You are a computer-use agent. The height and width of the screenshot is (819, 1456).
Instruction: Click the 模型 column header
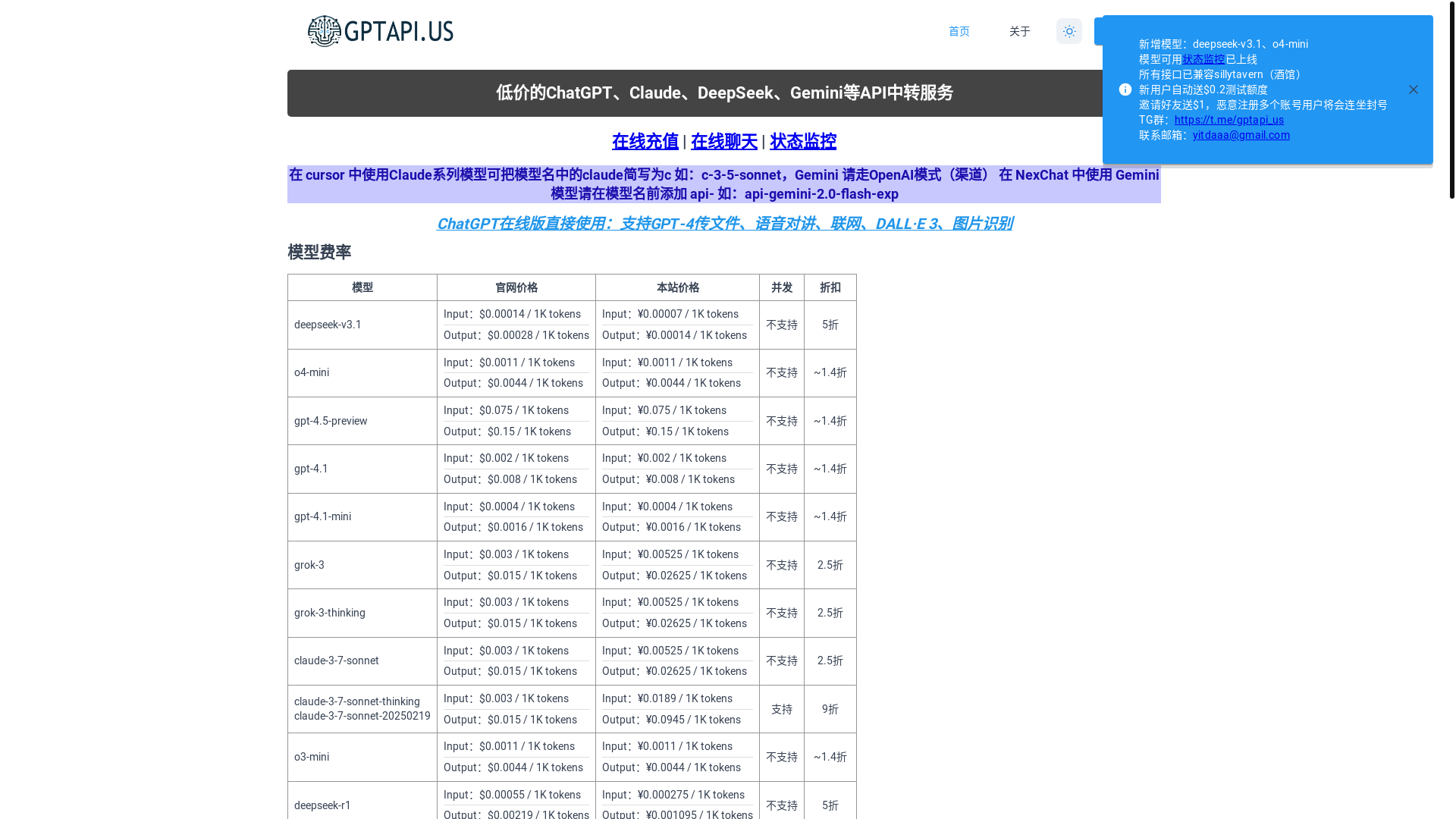click(x=362, y=287)
